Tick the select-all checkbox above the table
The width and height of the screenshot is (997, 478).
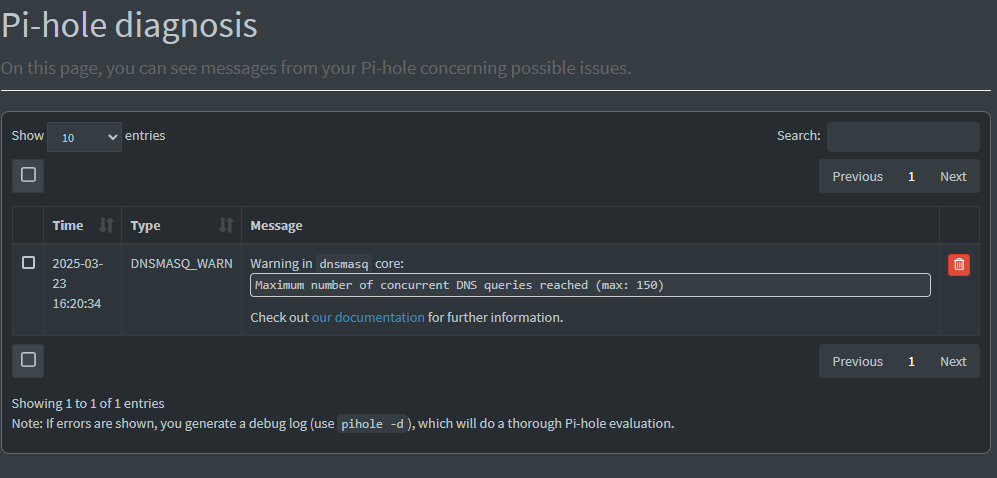click(x=28, y=175)
